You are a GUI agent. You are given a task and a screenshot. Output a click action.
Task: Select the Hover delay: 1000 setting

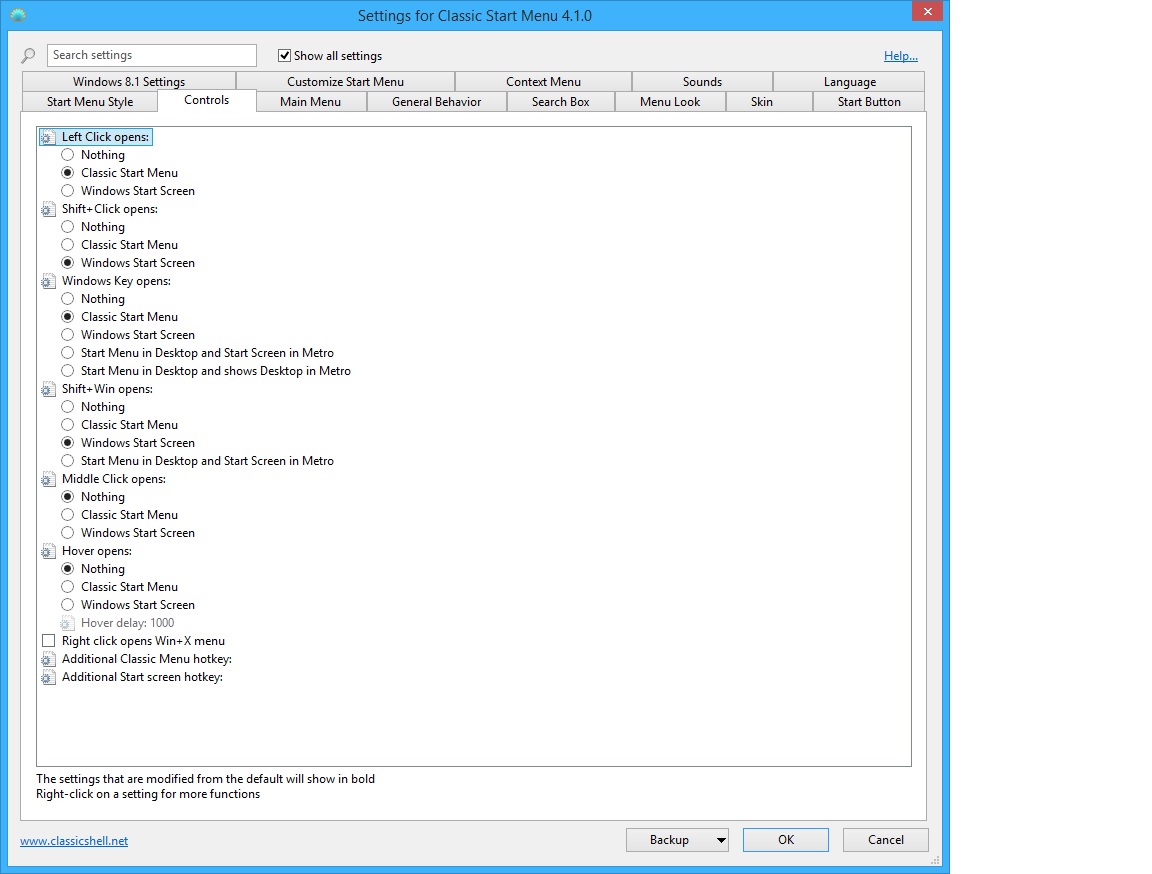[x=128, y=623]
